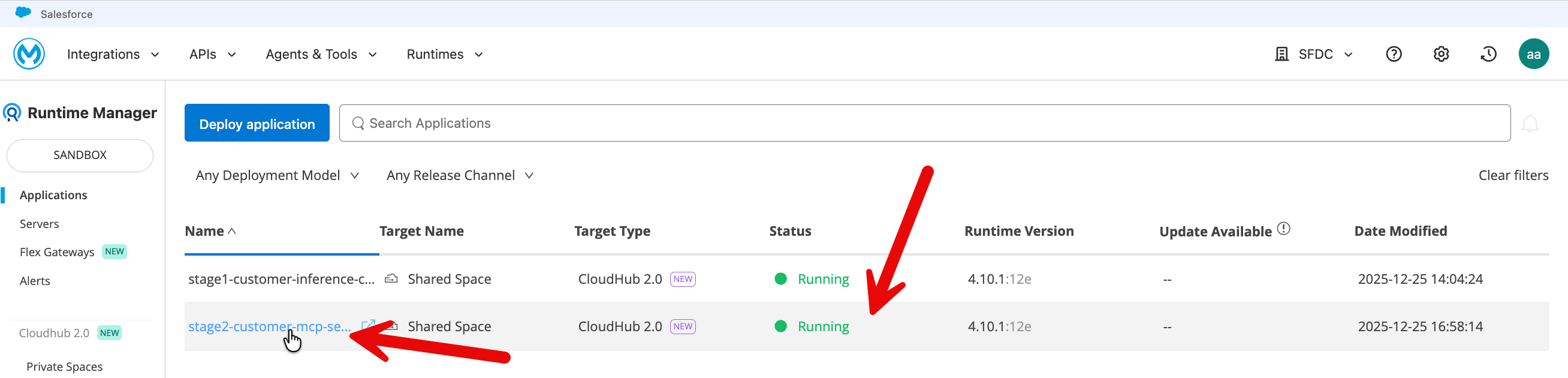Click the Date Modified column header
This screenshot has height=378, width=1568.
(1401, 231)
